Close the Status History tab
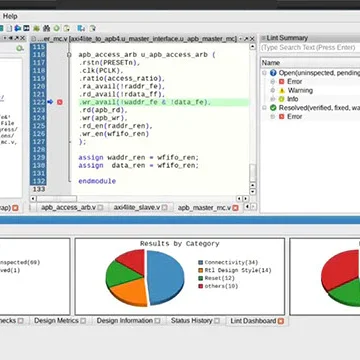The width and height of the screenshot is (360, 360). tap(217, 321)
